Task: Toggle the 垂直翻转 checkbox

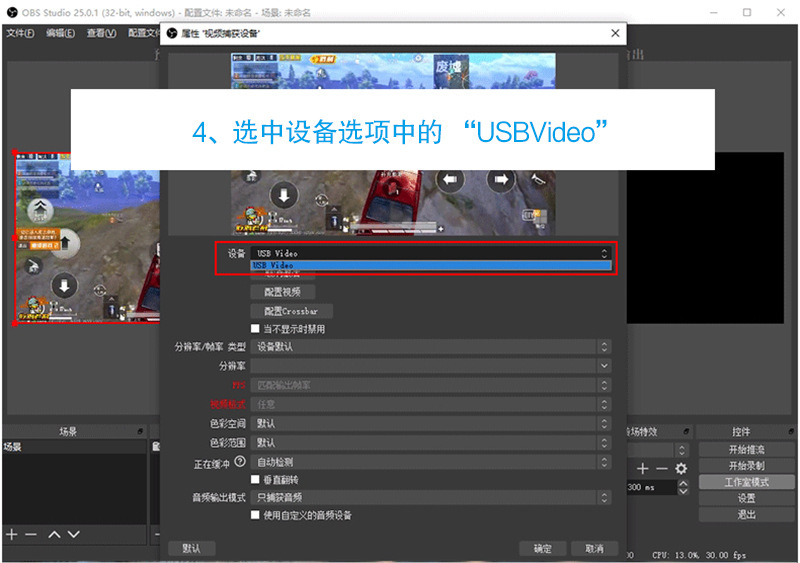Action: (x=255, y=479)
